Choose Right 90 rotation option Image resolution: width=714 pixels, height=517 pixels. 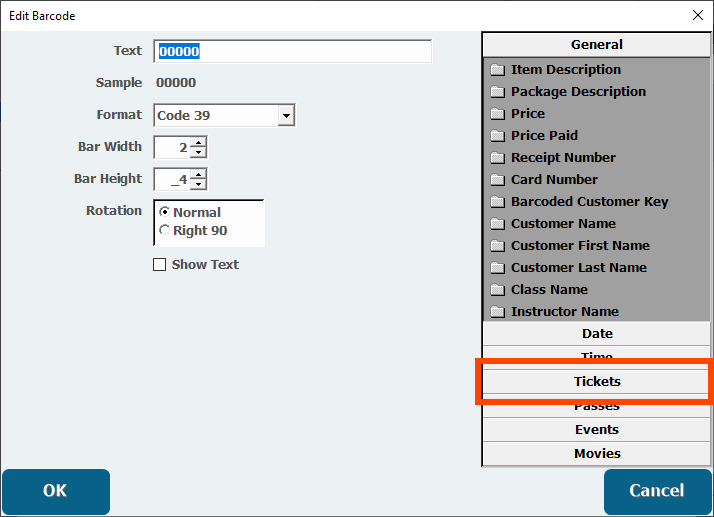(x=165, y=231)
